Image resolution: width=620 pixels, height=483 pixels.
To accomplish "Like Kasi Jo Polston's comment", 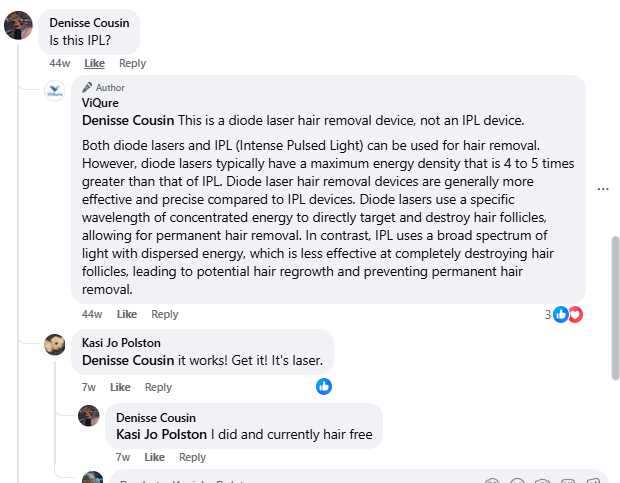I will pyautogui.click(x=120, y=387).
